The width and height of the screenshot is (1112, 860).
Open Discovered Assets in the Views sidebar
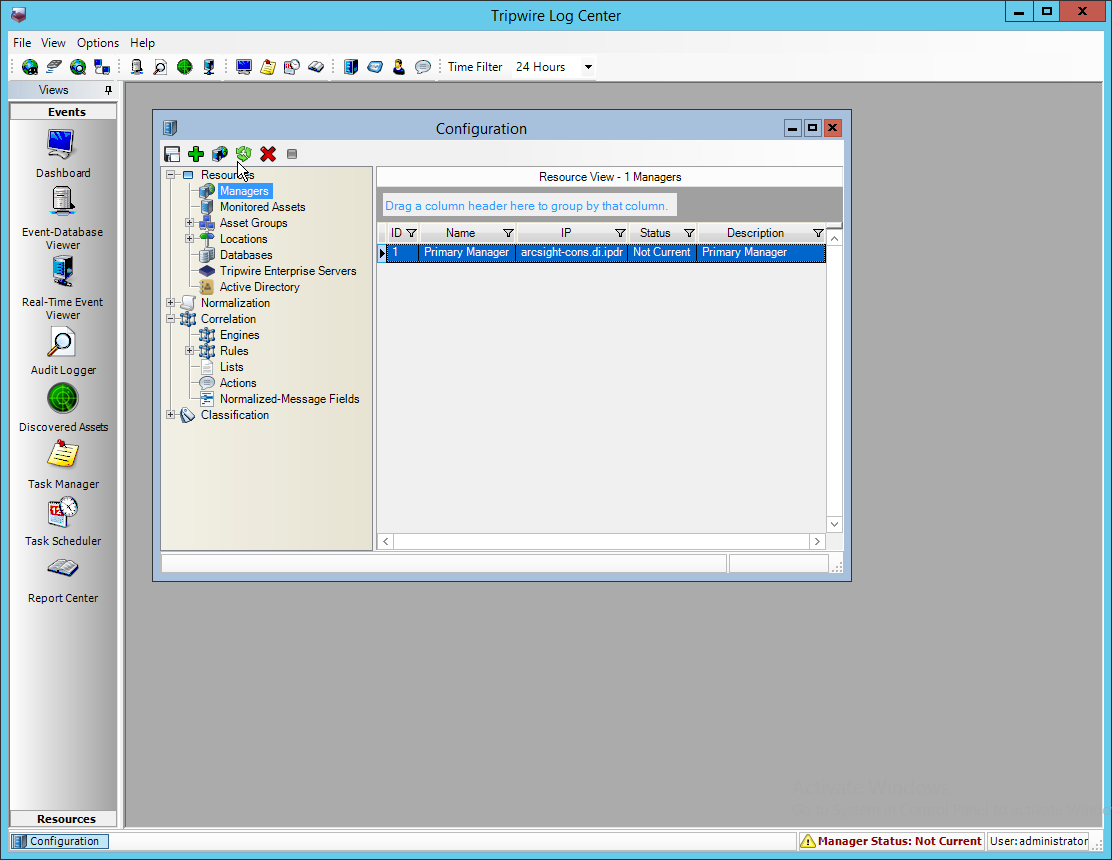pos(63,408)
